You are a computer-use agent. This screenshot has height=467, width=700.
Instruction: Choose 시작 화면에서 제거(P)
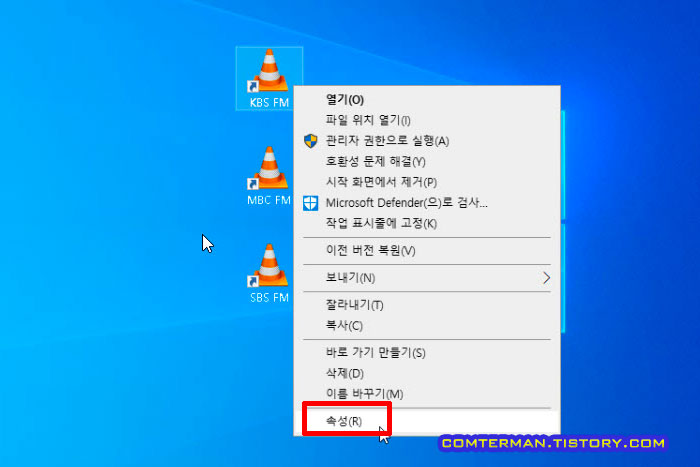pyautogui.click(x=427, y=182)
